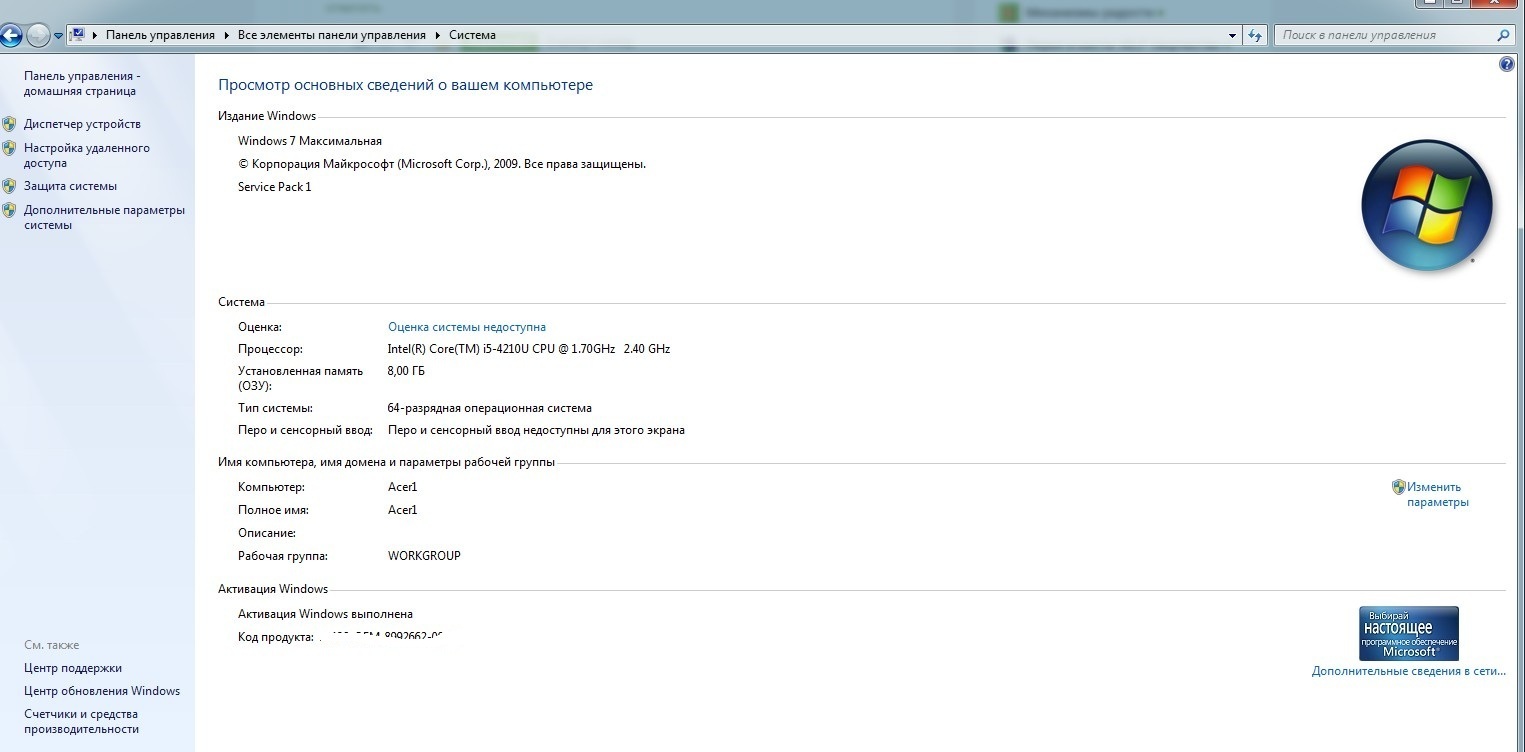Click the Control Panel icon in address bar
This screenshot has width=1525, height=752.
pos(77,35)
